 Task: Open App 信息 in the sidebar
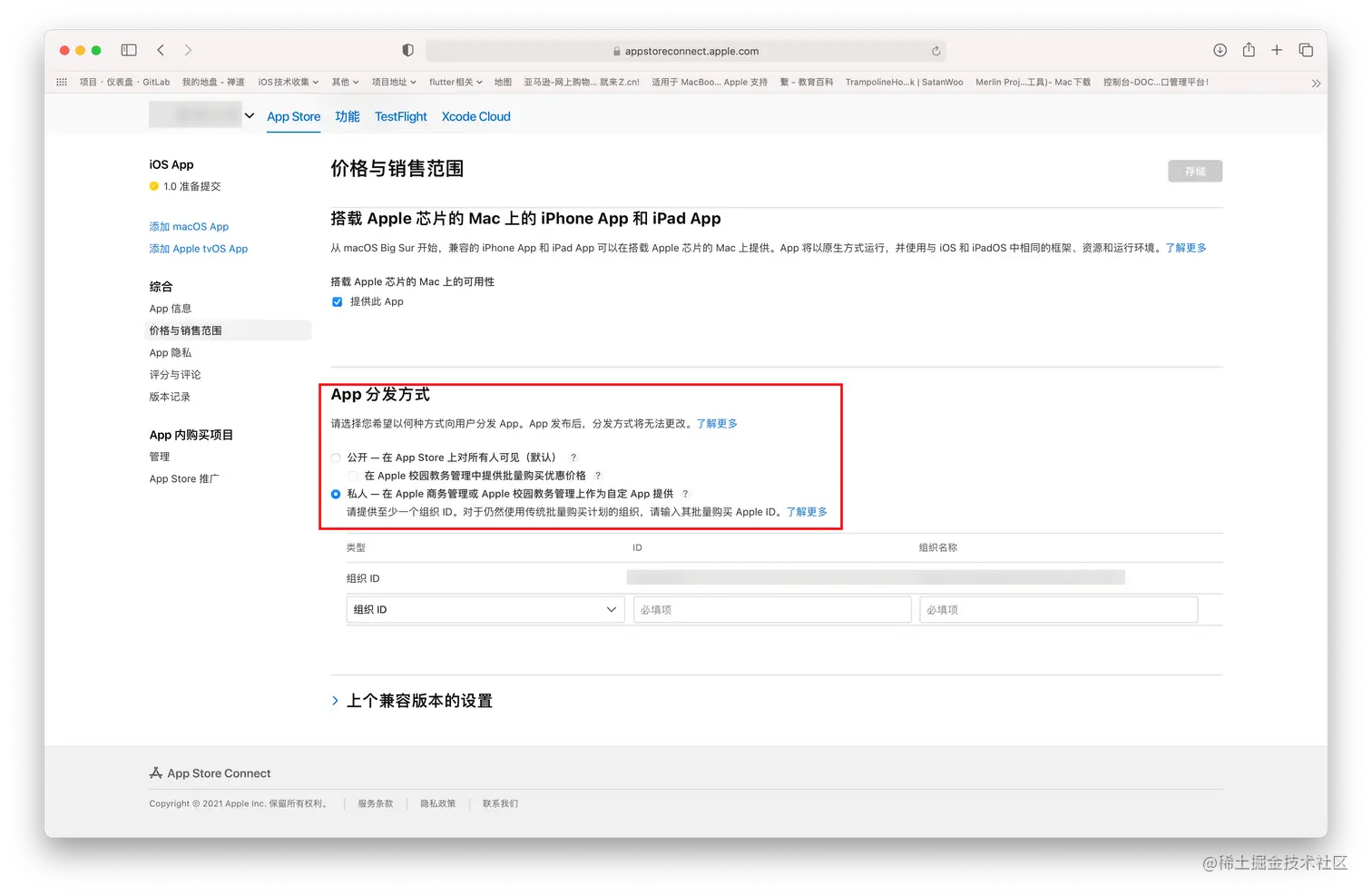tap(171, 309)
